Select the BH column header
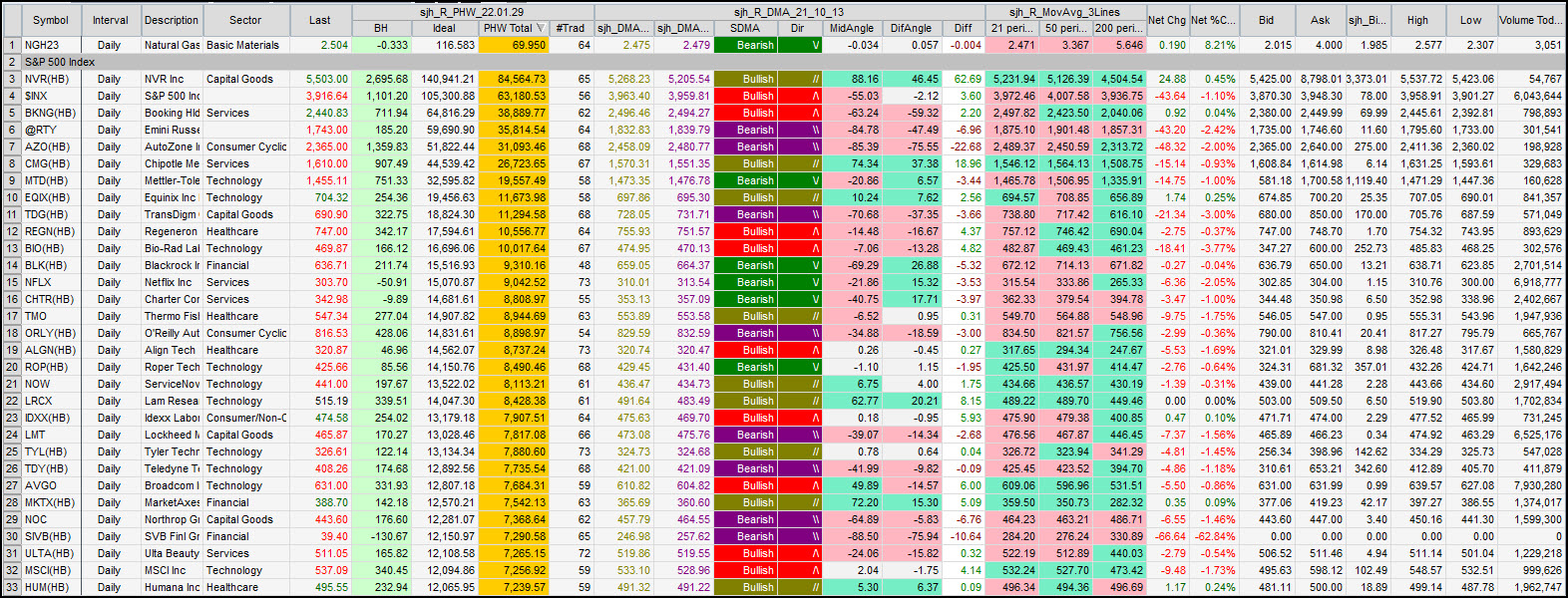Image resolution: width=1568 pixels, height=598 pixels. [381, 28]
